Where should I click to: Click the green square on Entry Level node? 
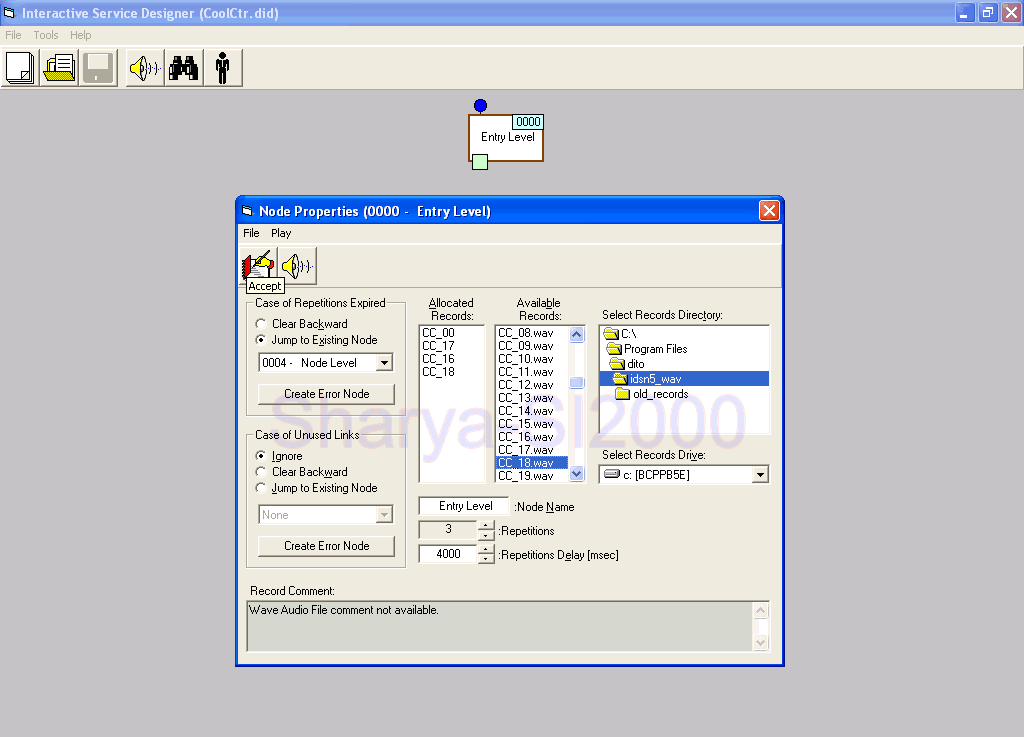pyautogui.click(x=480, y=162)
